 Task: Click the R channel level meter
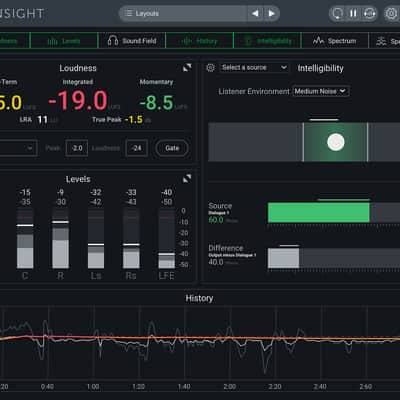point(60,239)
